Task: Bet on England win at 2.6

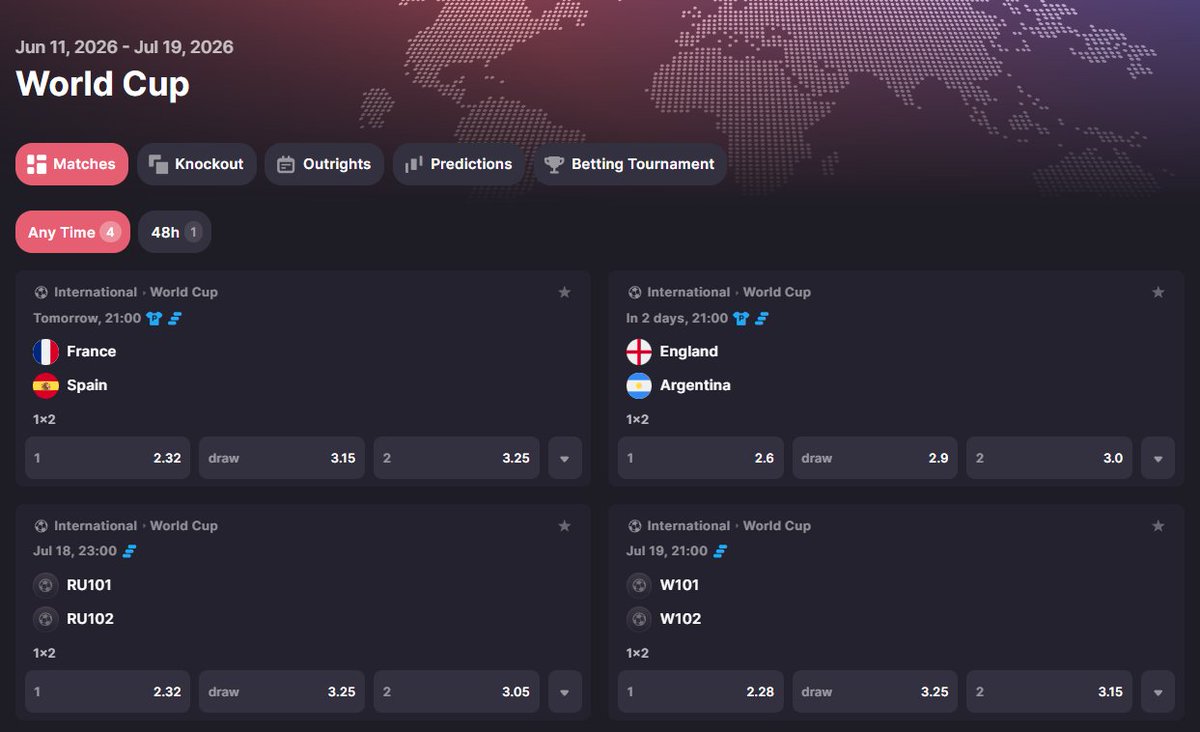Action: point(701,458)
